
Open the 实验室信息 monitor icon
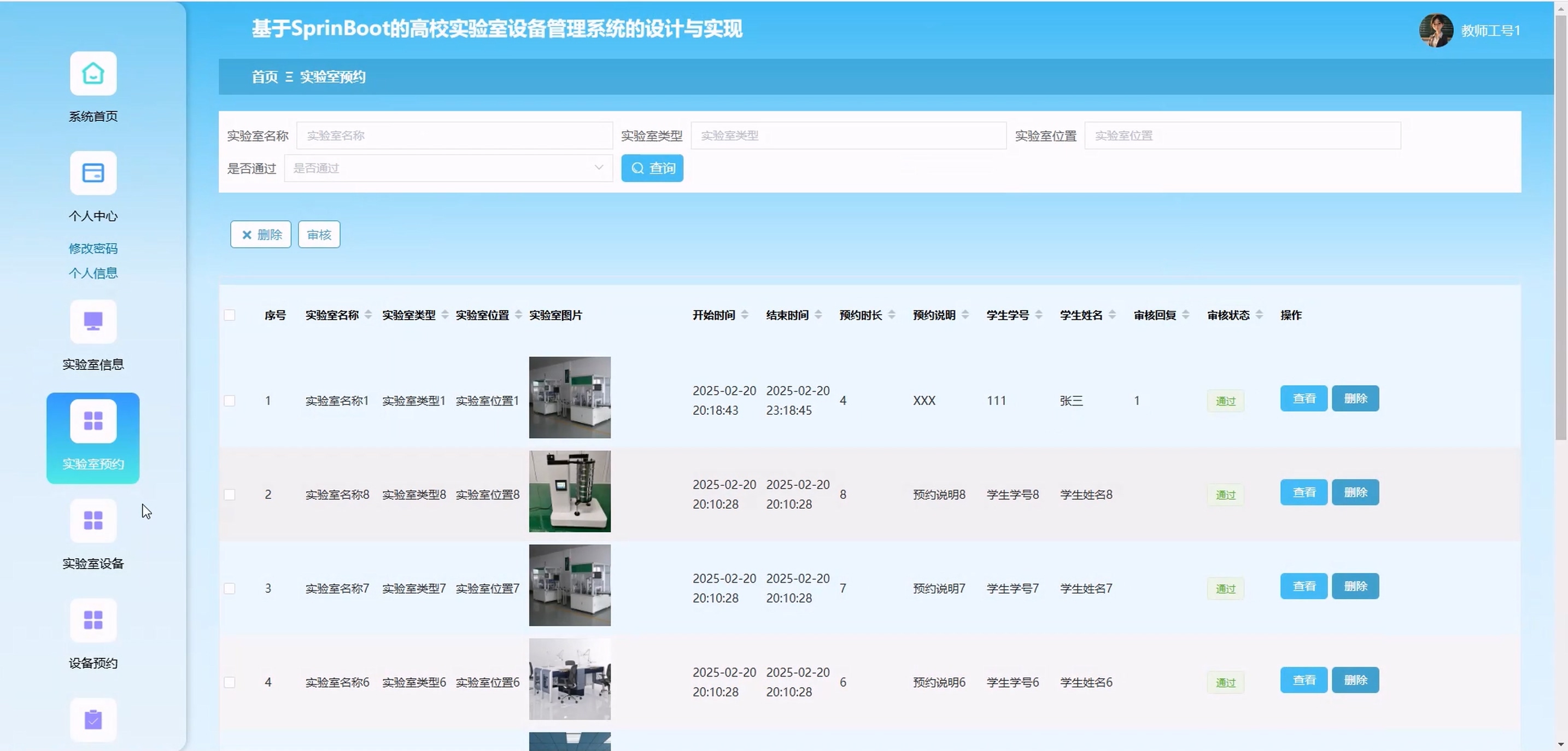coord(93,321)
